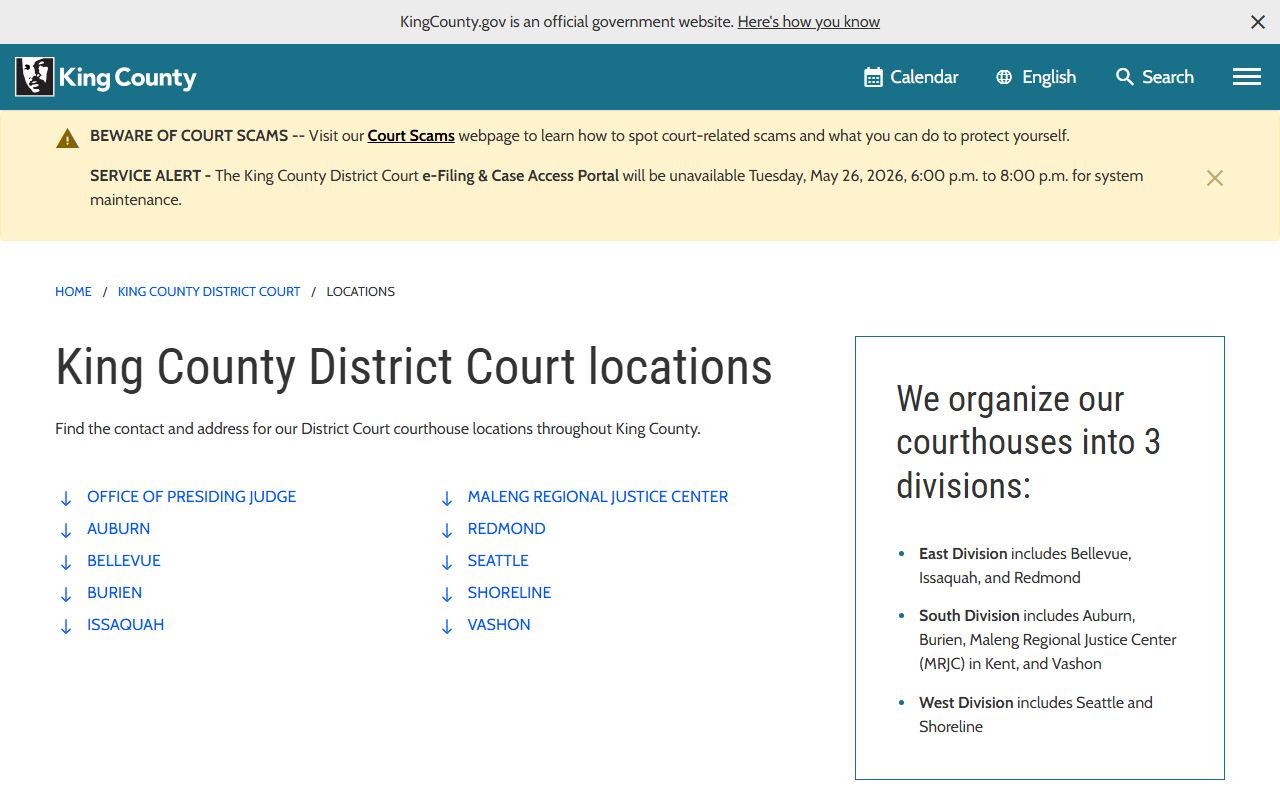1280x800 pixels.
Task: Open King County District Court breadcrumb
Action: [209, 292]
